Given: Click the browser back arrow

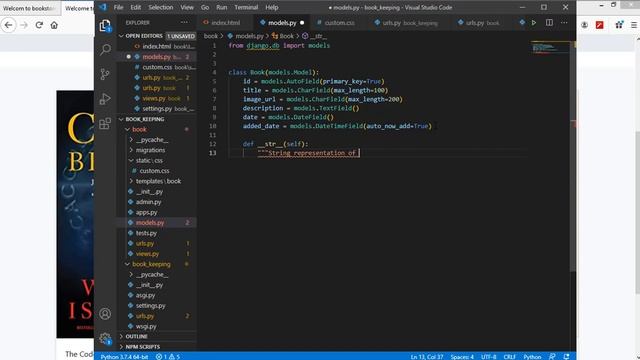Looking at the screenshot, I should [9, 25].
